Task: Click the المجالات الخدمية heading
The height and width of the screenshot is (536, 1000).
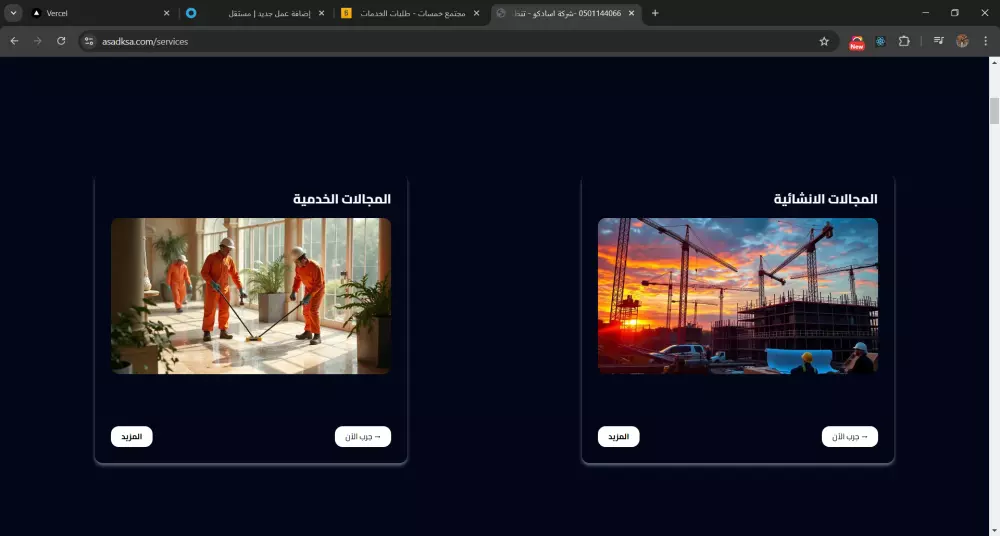Action: pyautogui.click(x=342, y=199)
